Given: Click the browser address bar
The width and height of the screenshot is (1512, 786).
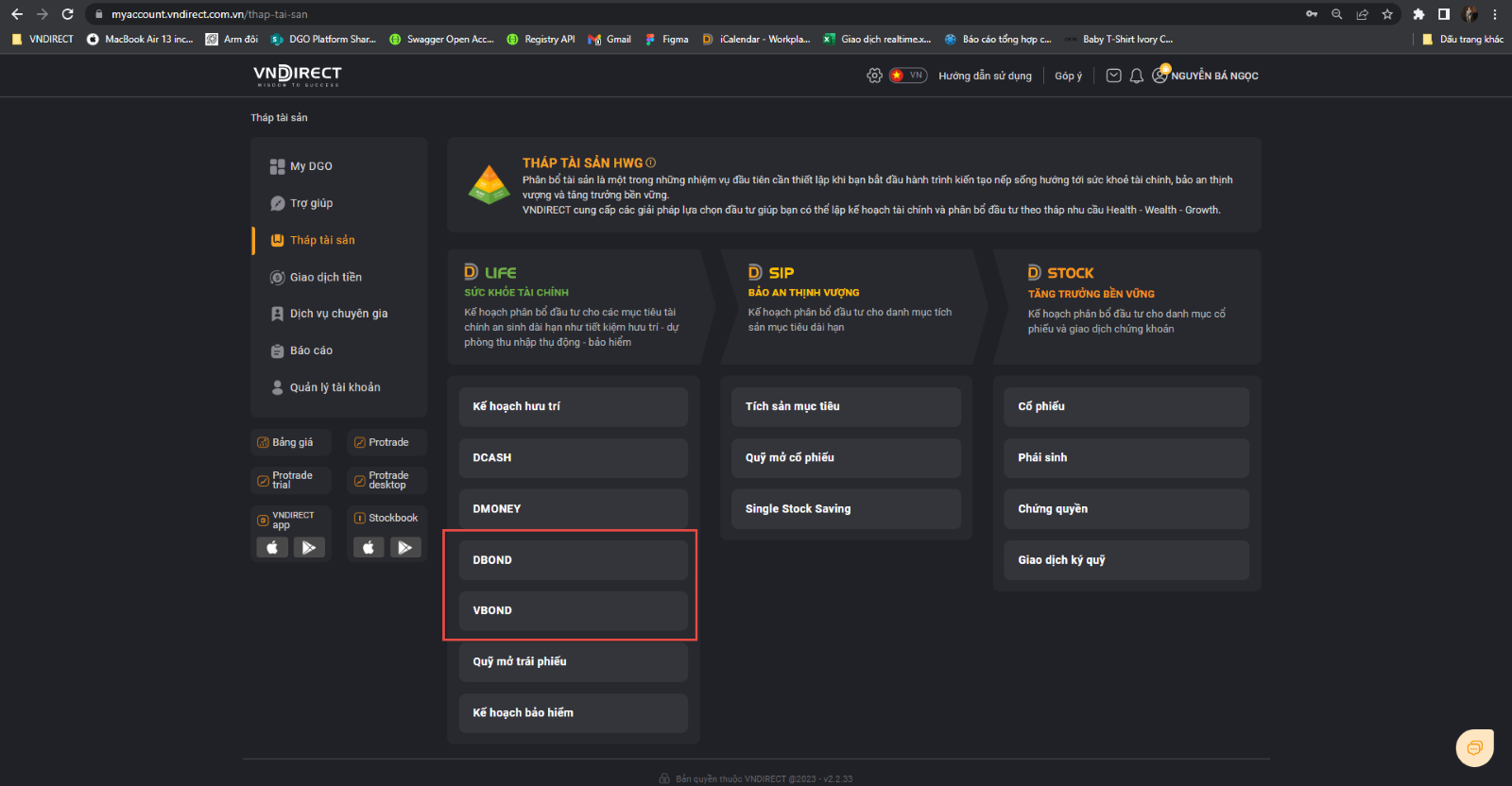Looking at the screenshot, I should pyautogui.click(x=699, y=14).
